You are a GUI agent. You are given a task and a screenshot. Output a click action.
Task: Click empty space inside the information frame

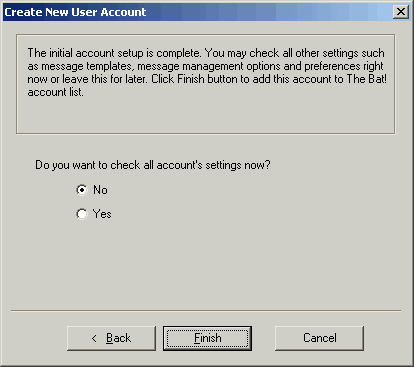click(x=205, y=115)
